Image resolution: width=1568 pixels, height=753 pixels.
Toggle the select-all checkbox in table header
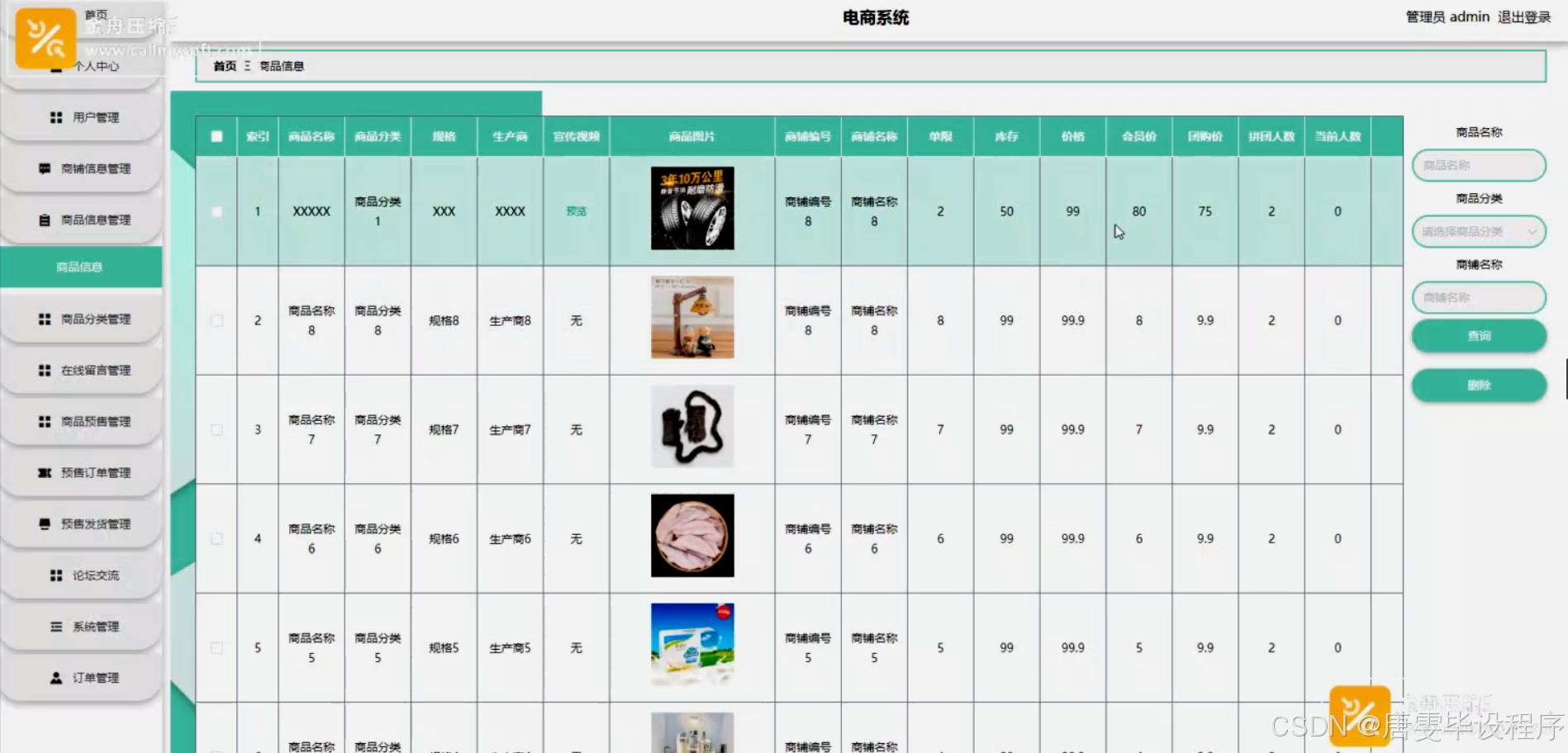click(216, 136)
